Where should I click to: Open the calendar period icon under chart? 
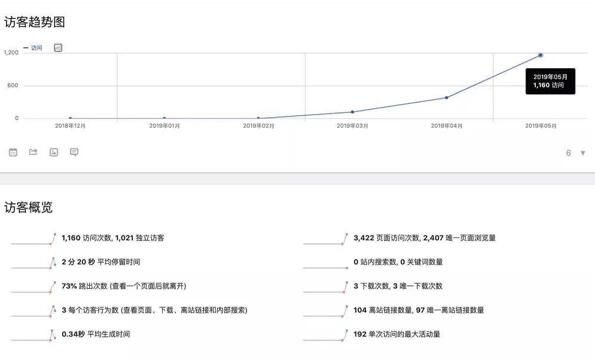coord(13,152)
